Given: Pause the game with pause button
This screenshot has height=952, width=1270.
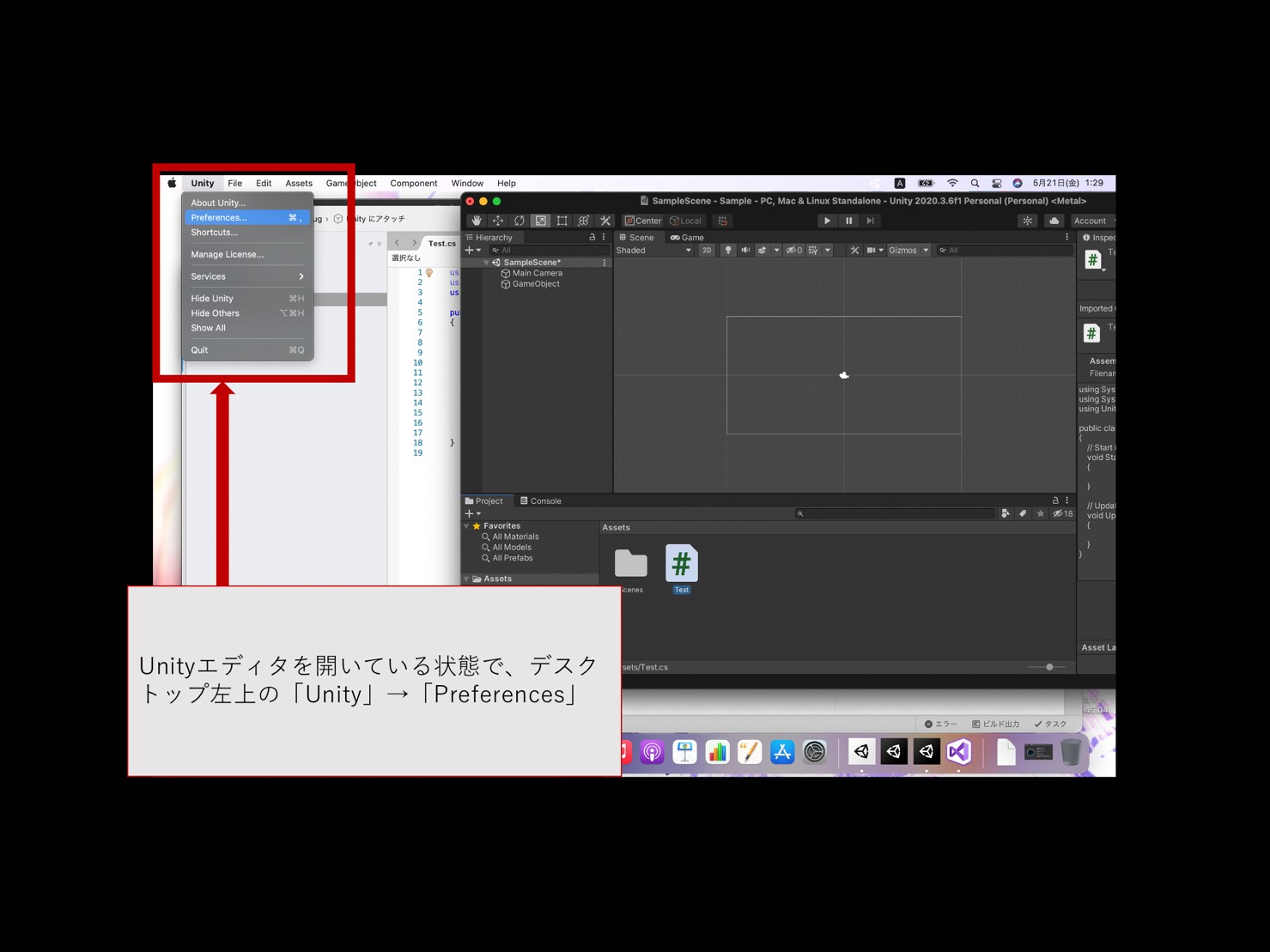Looking at the screenshot, I should pos(849,221).
